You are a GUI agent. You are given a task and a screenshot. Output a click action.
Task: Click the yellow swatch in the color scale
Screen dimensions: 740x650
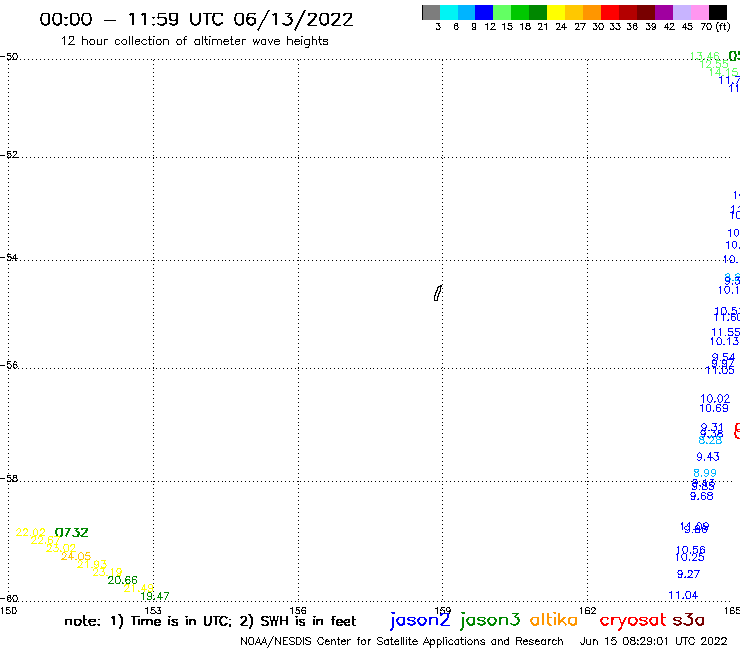[556, 13]
